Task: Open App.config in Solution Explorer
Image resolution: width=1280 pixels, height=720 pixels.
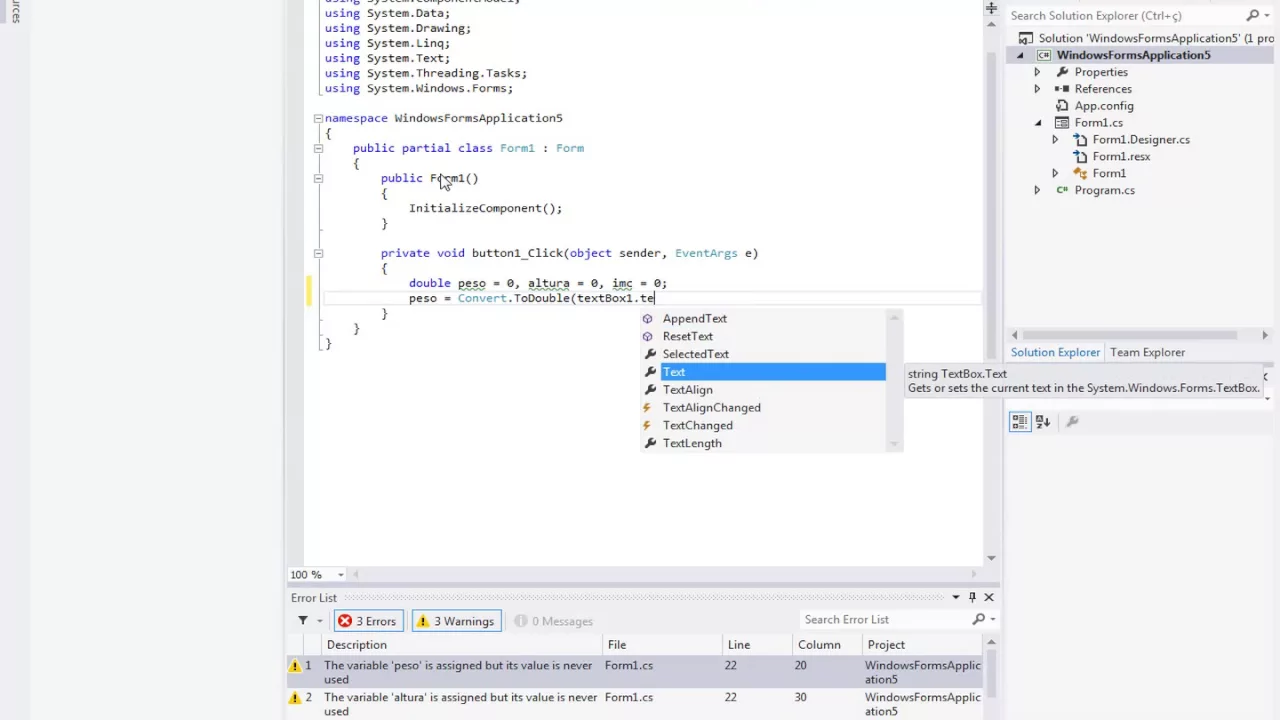Action: [x=1103, y=106]
